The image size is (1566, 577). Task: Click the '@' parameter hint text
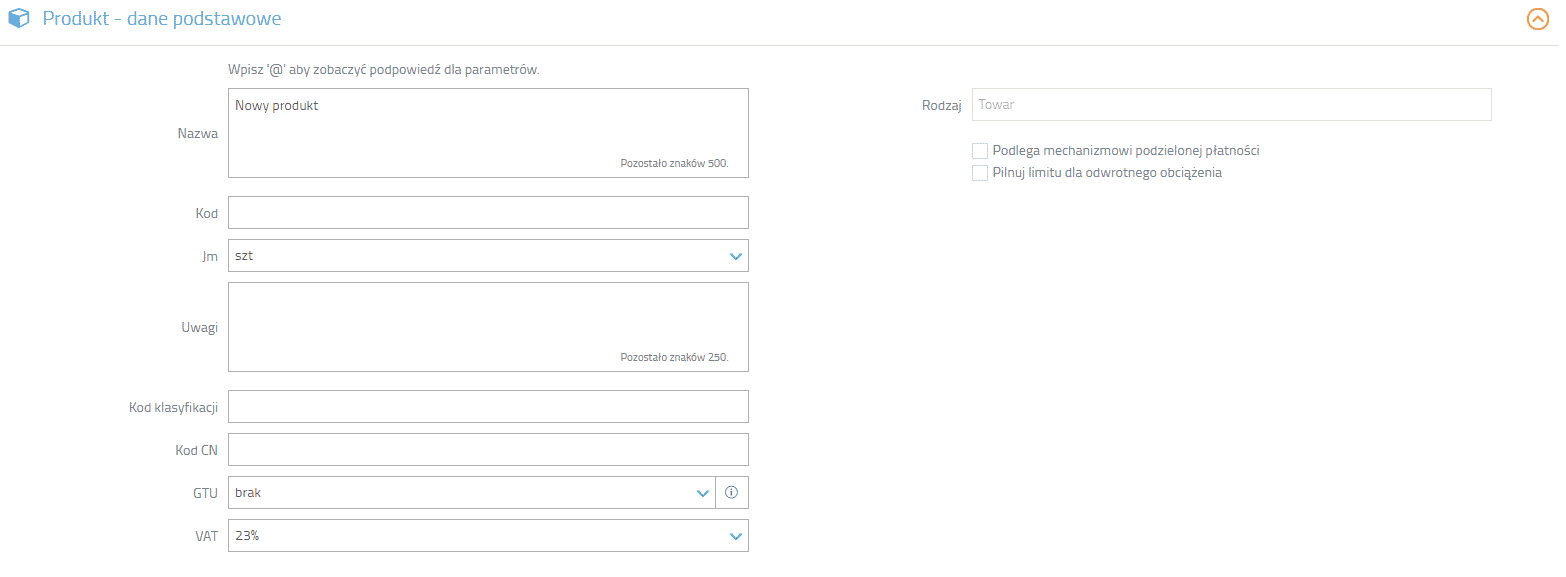tap(384, 70)
